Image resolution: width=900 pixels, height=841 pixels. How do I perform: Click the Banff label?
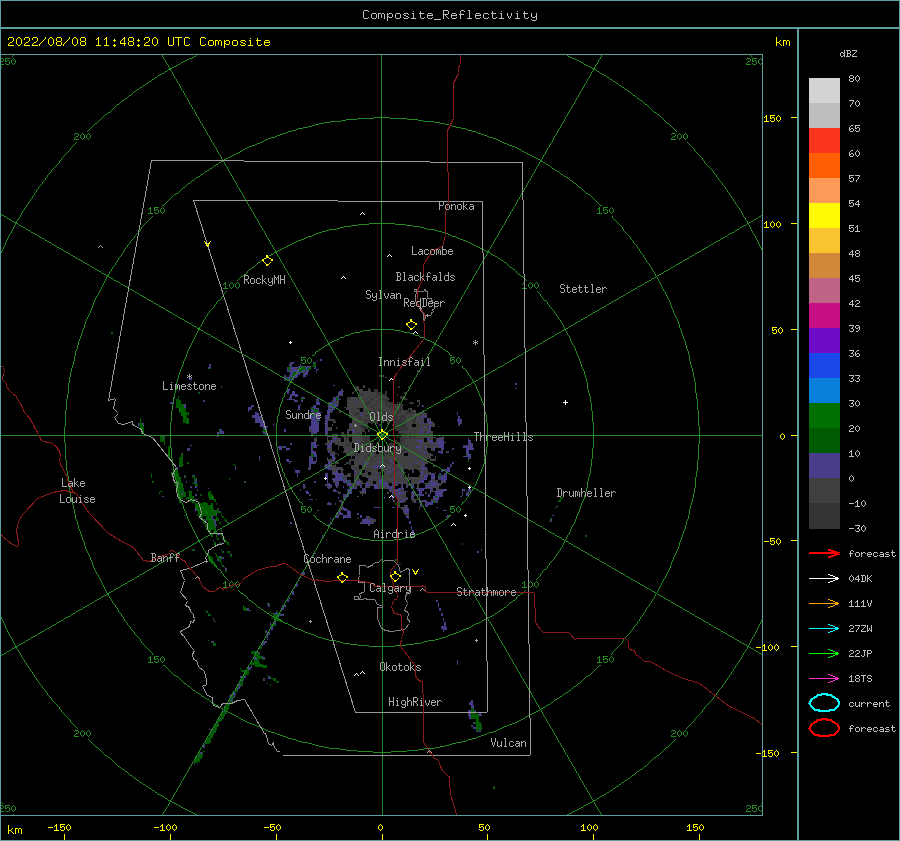pos(165,558)
